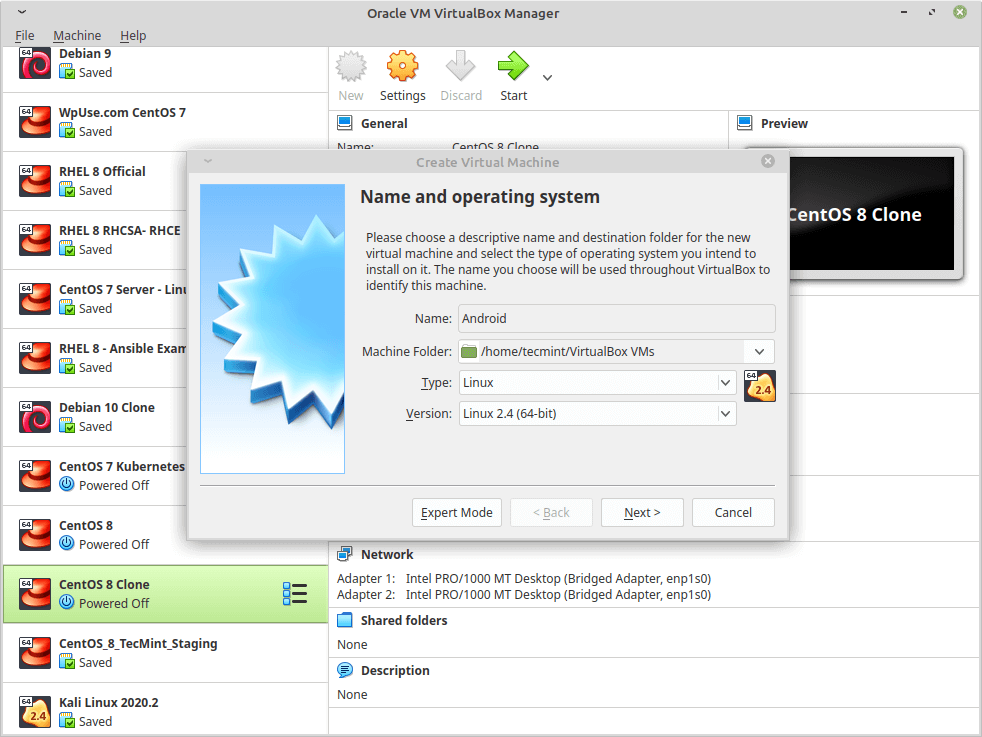
Task: Close the Create Virtual Machine dialog
Action: click(768, 161)
